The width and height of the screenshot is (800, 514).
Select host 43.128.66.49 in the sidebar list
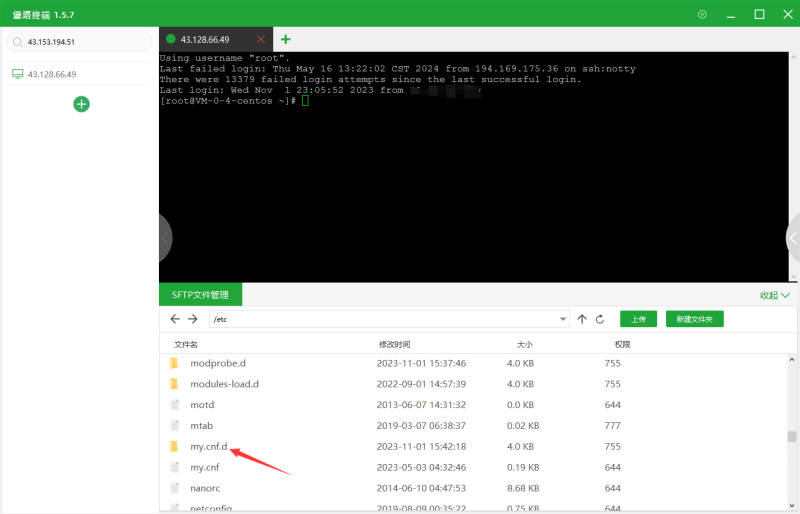click(x=79, y=74)
